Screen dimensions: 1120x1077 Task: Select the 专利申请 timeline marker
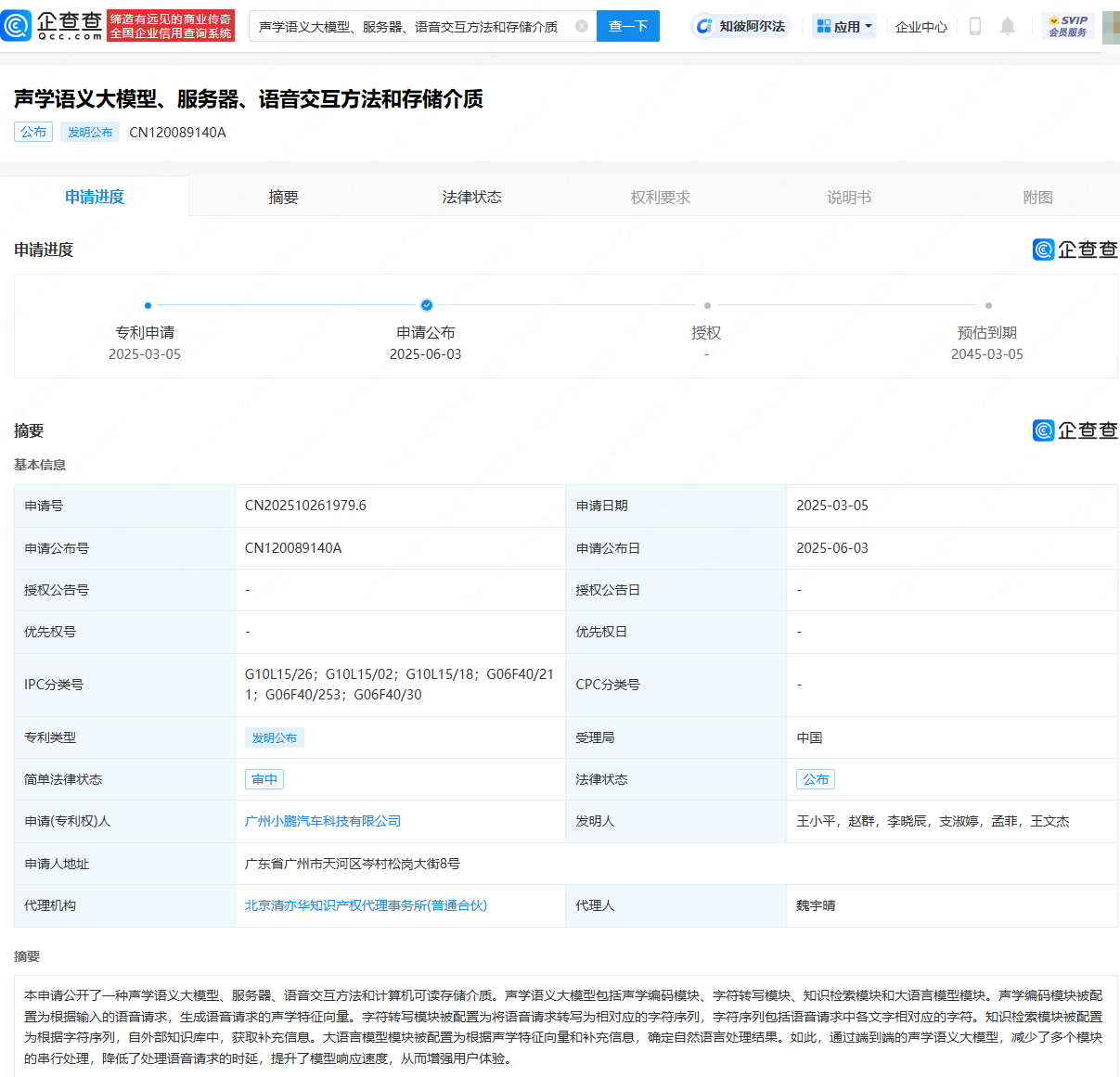click(x=148, y=305)
